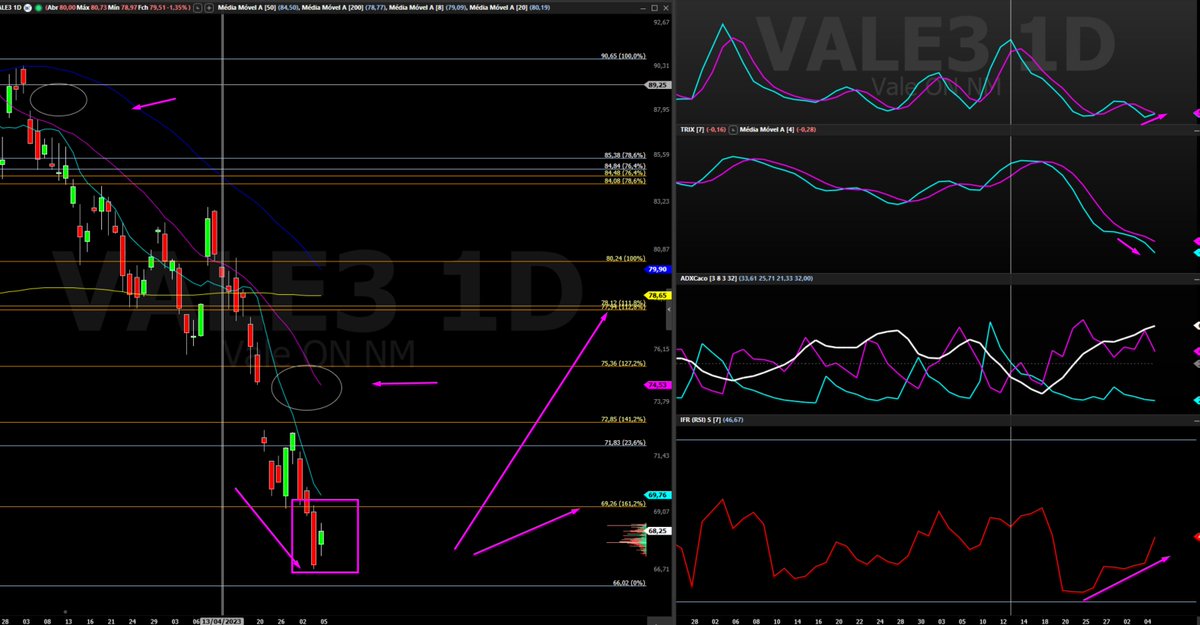Click the cyan TRIX value marker on right axis

click(1196, 252)
